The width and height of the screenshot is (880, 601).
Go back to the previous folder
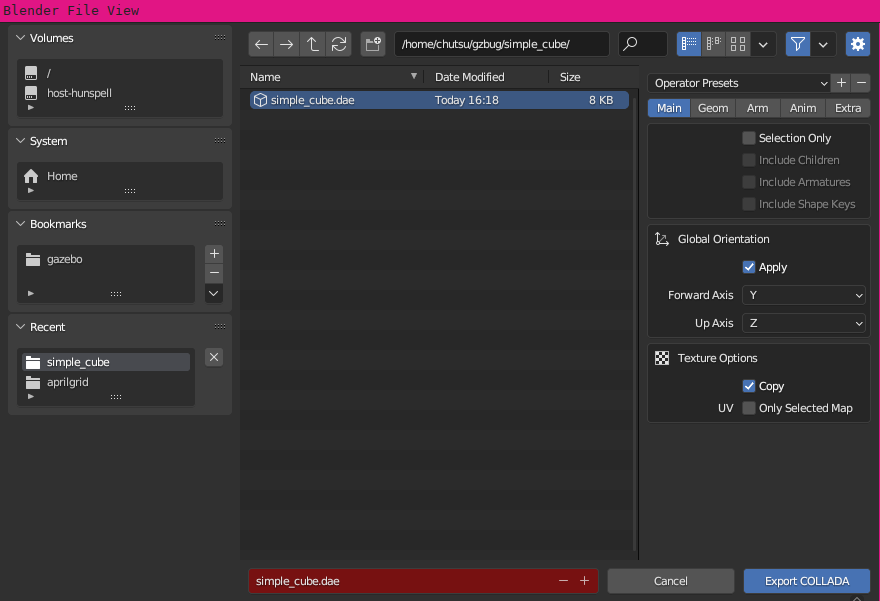click(x=261, y=44)
